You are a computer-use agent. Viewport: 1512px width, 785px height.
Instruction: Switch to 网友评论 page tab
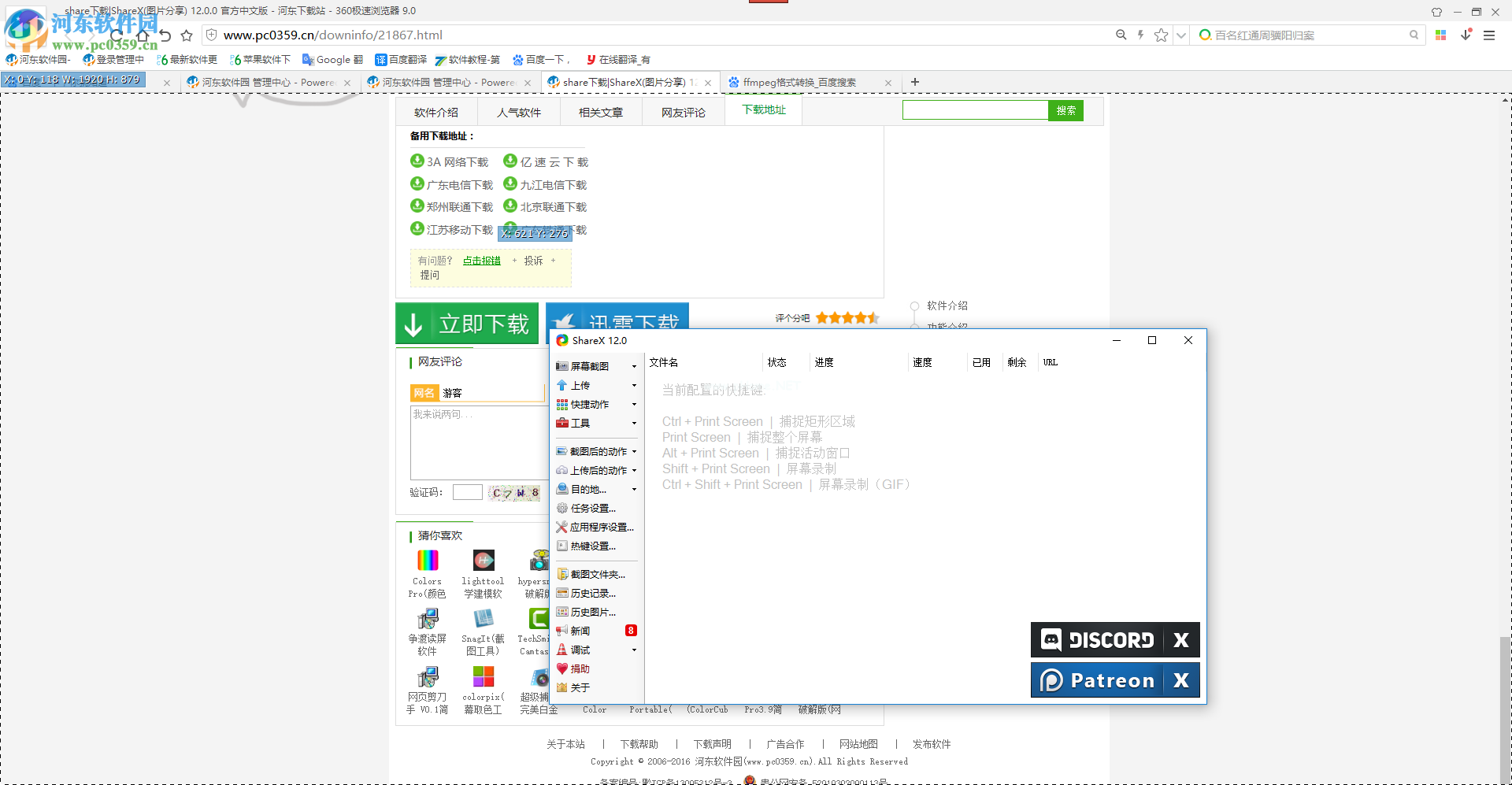tap(683, 113)
